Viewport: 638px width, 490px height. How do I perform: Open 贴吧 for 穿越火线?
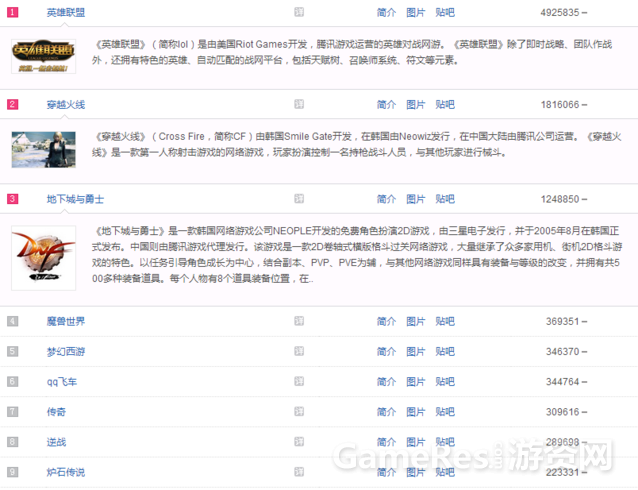pyautogui.click(x=445, y=105)
